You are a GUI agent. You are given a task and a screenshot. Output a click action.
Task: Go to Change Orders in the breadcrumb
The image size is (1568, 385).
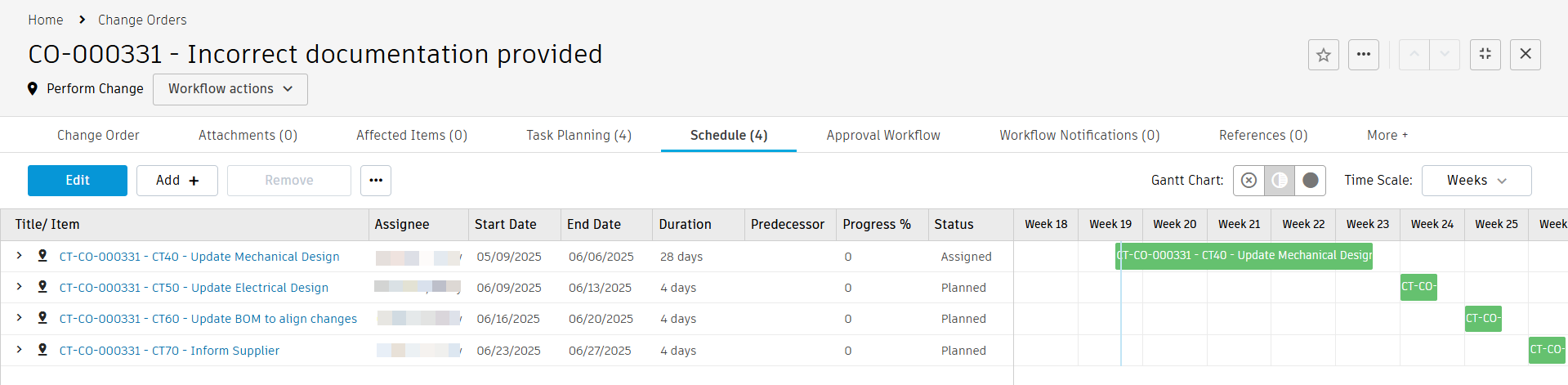142,20
